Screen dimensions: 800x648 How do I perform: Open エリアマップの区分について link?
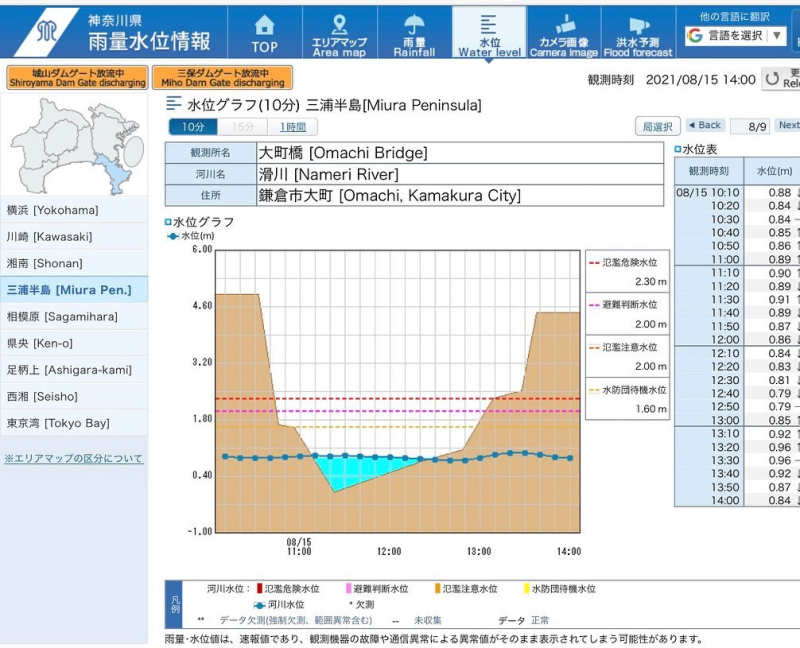point(74,459)
